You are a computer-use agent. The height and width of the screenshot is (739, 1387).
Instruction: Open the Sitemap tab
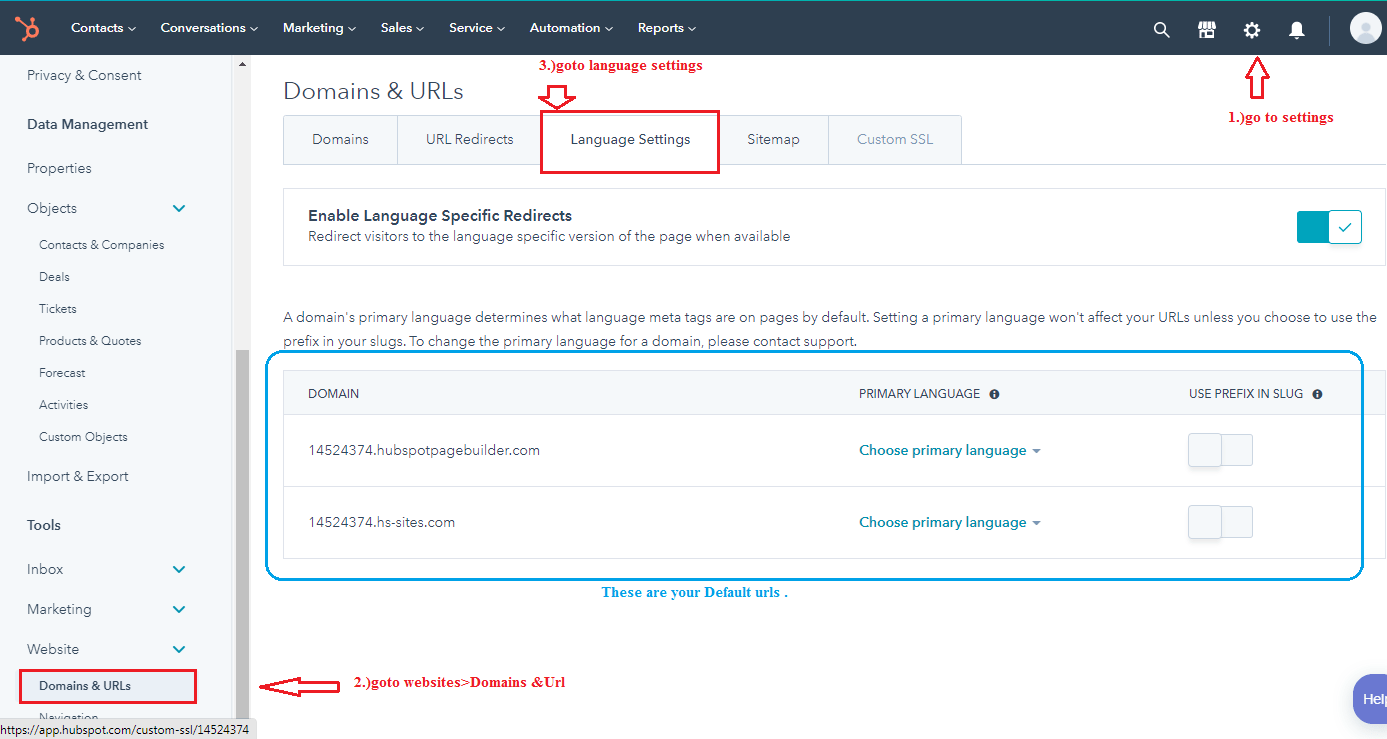773,139
